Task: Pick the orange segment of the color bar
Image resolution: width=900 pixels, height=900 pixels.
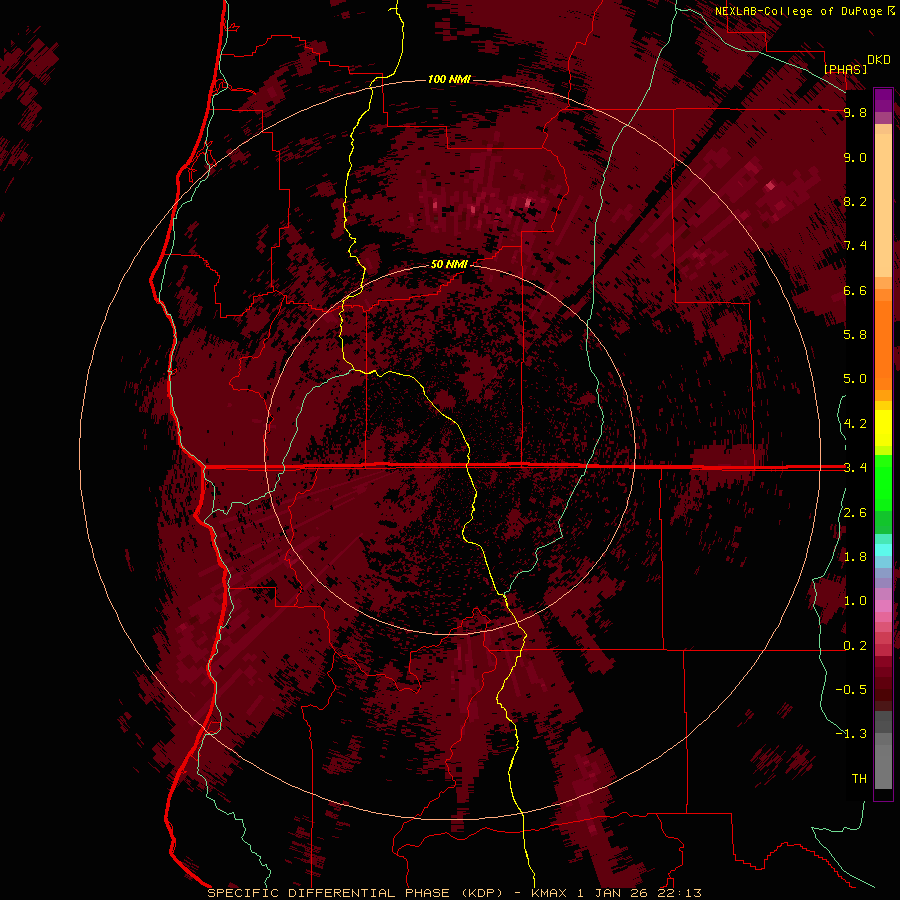Action: pos(883,344)
